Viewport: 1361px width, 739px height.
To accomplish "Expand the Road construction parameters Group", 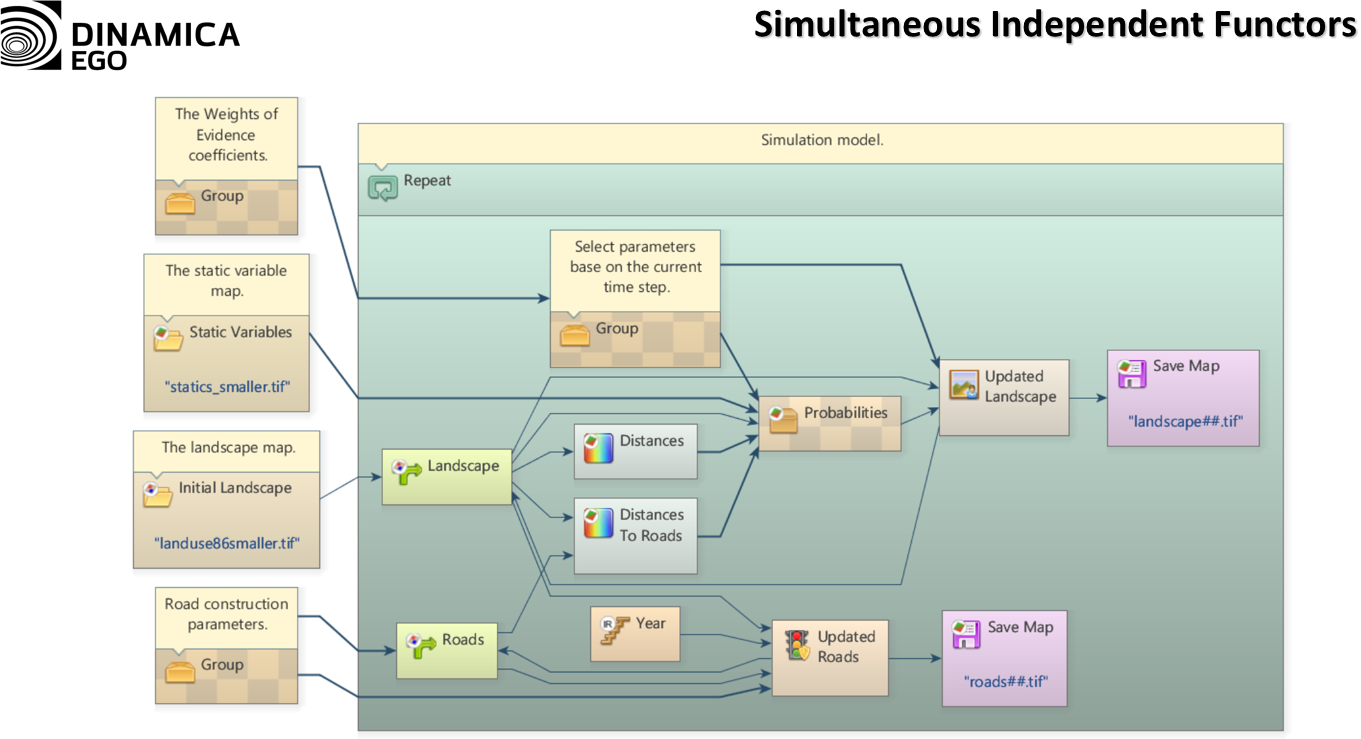I will 180,669.
